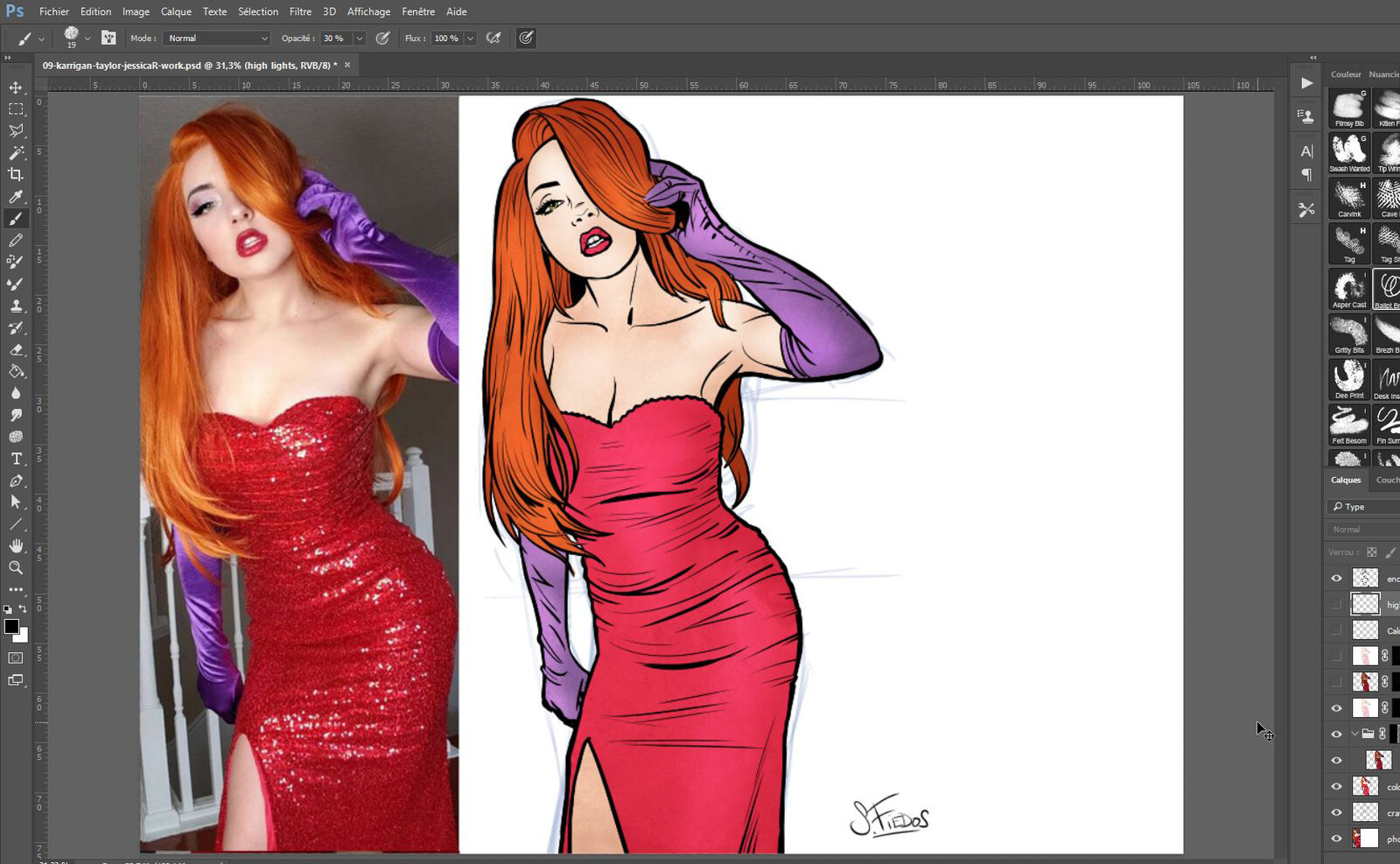The image size is (1400, 864).
Task: Open the brush Mode dropdown set to Normal
Action: tap(217, 39)
